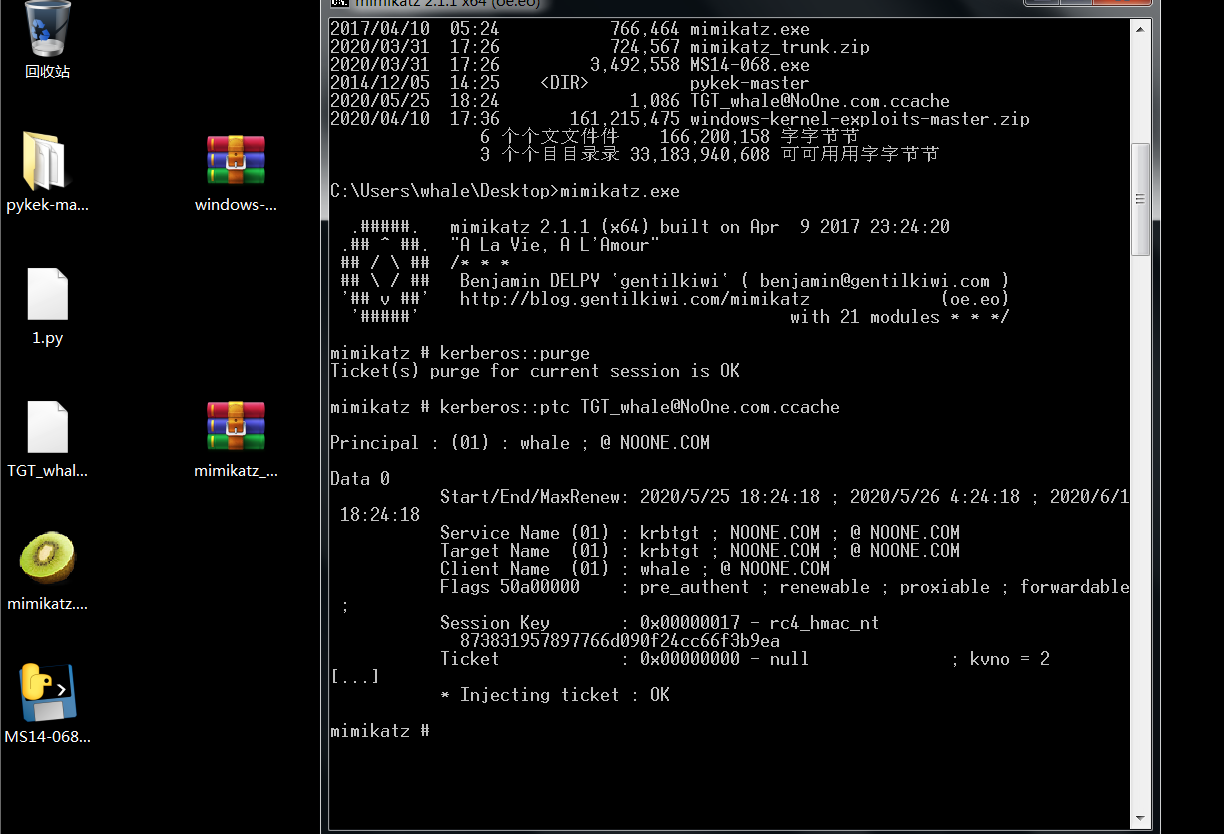
Task: Select the 1.py file icon
Action: pyautogui.click(x=47, y=306)
